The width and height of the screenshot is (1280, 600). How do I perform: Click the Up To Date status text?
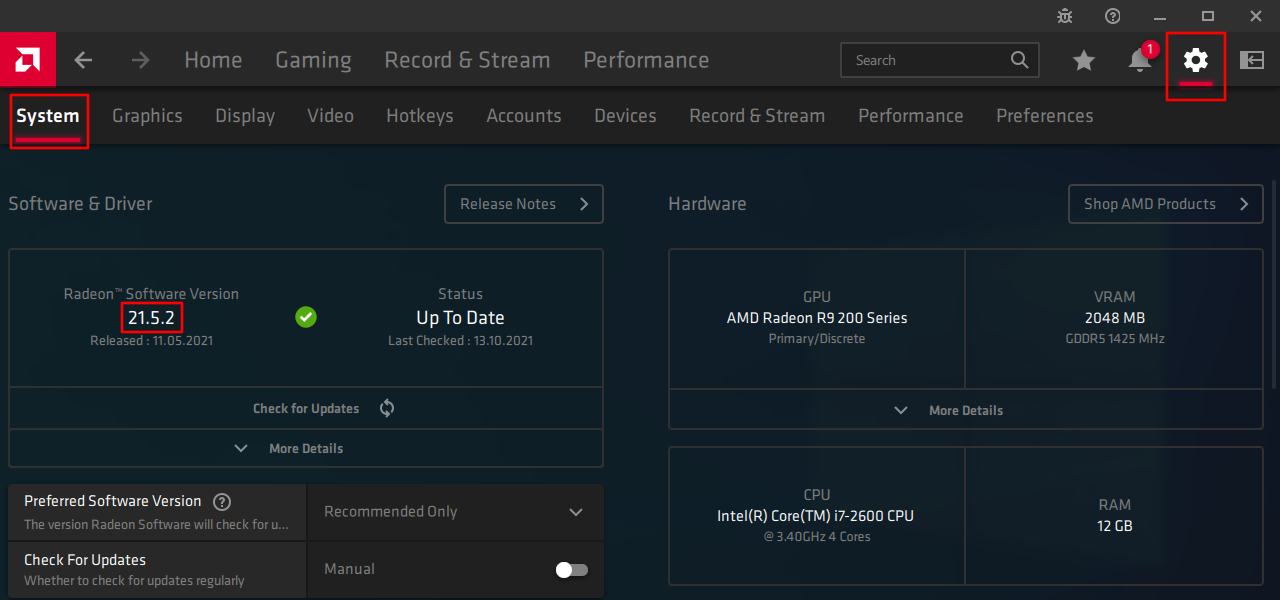tap(460, 318)
